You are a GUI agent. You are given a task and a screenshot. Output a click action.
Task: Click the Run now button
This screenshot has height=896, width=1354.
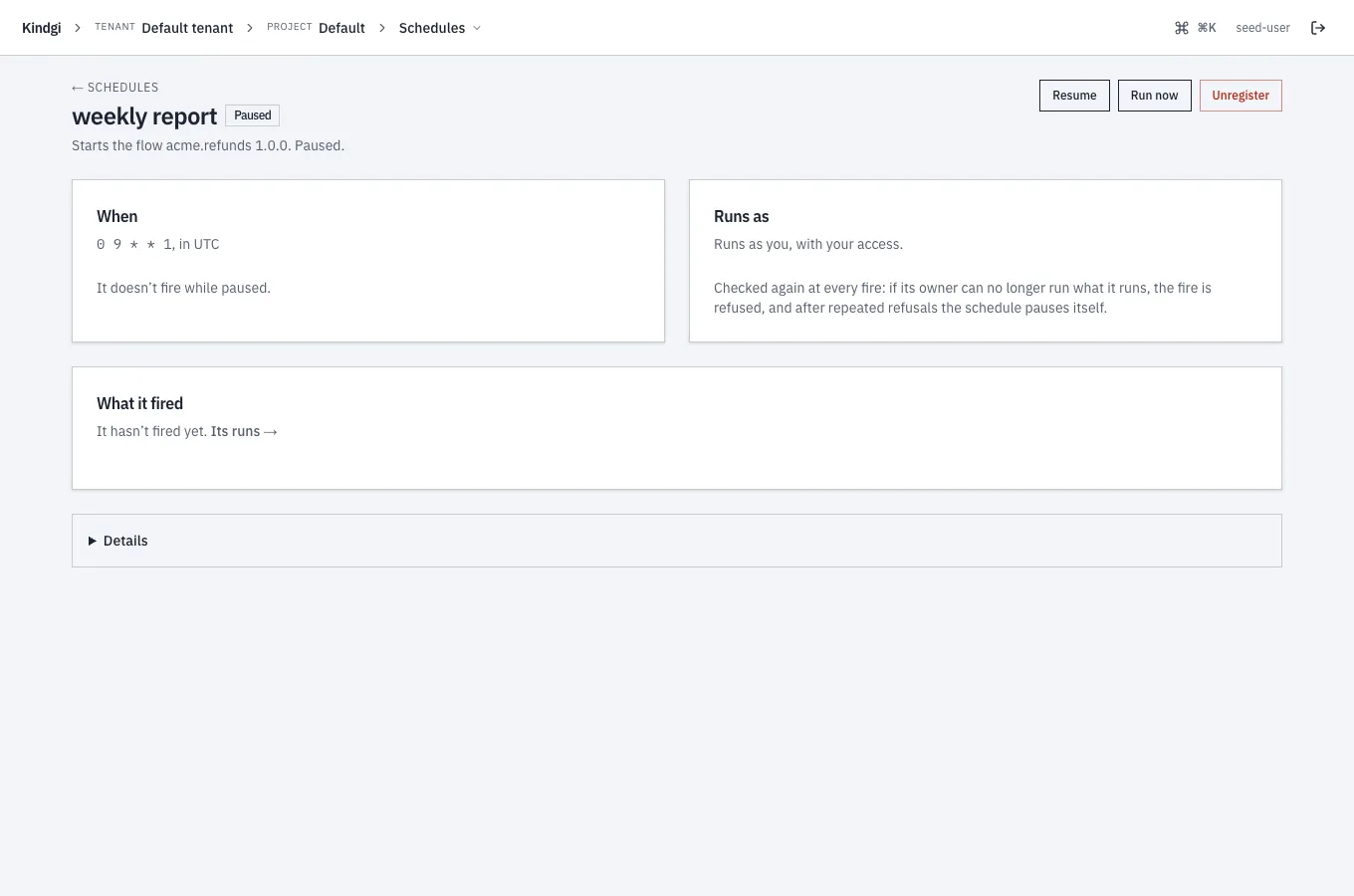click(x=1154, y=96)
